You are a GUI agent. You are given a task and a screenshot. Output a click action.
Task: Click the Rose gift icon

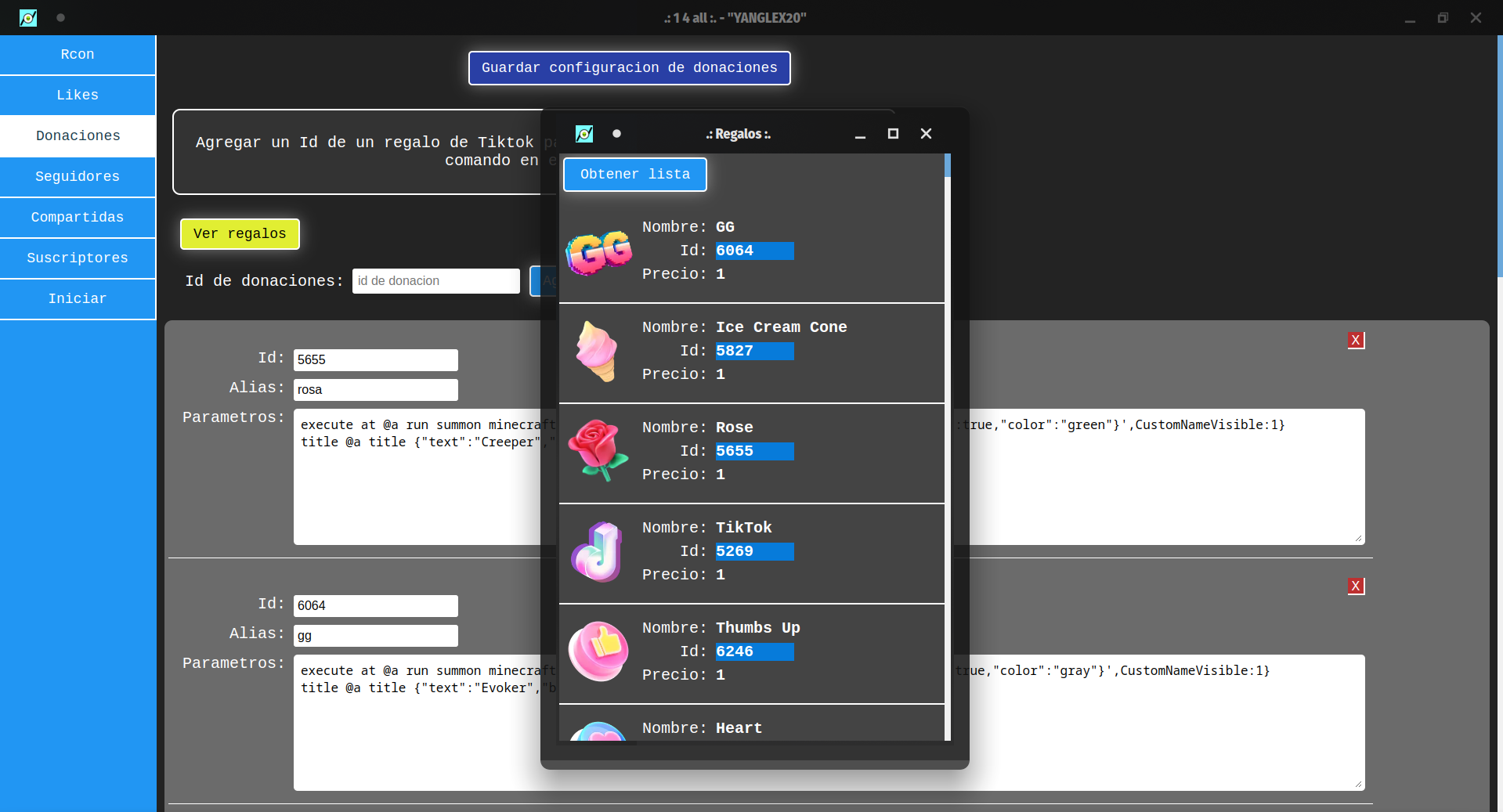pyautogui.click(x=598, y=449)
